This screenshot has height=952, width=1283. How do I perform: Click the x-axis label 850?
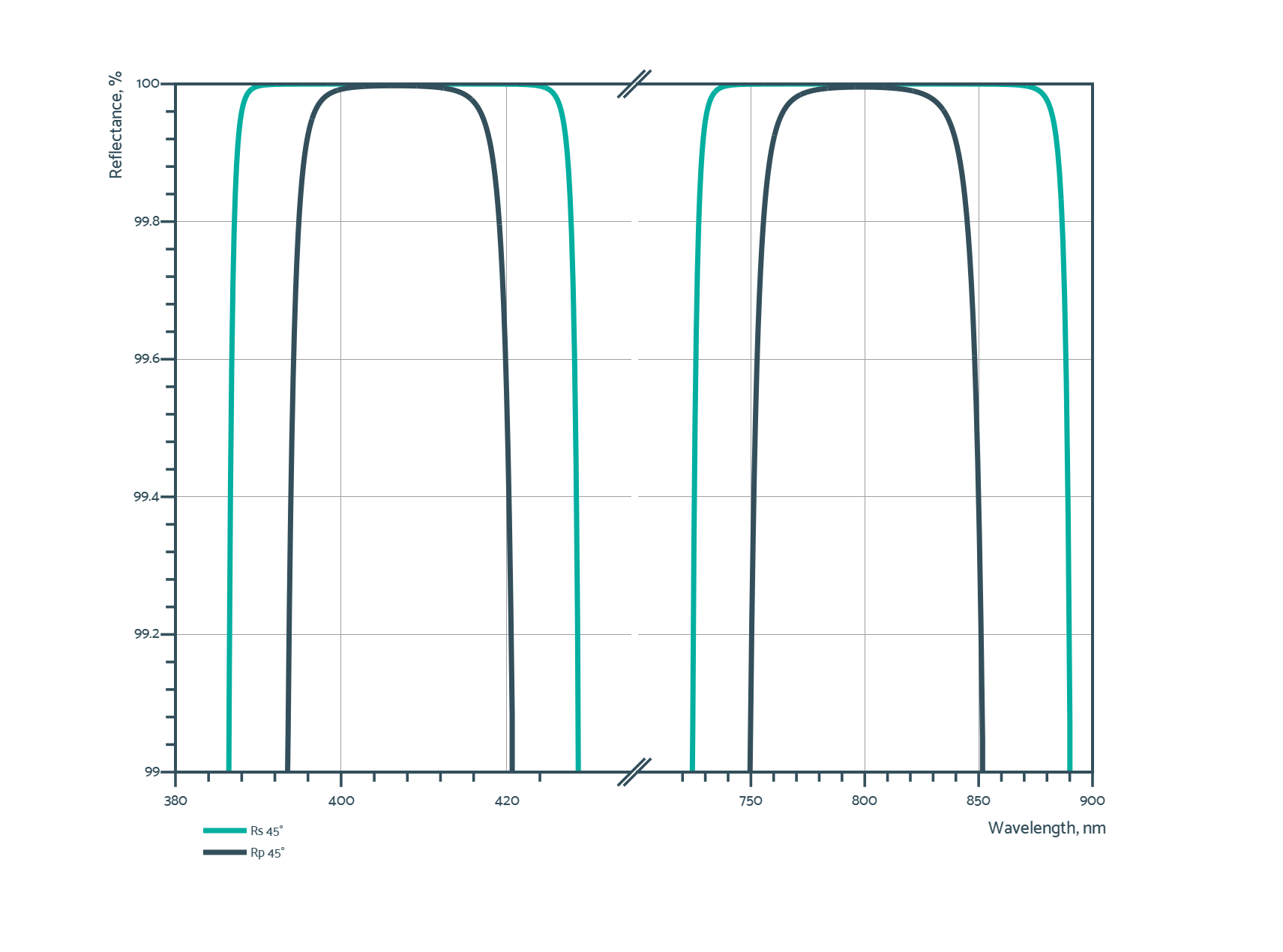click(979, 801)
